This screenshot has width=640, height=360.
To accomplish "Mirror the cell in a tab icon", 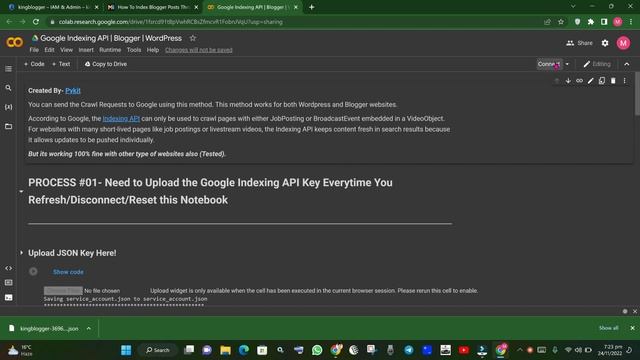I will click(x=602, y=81).
